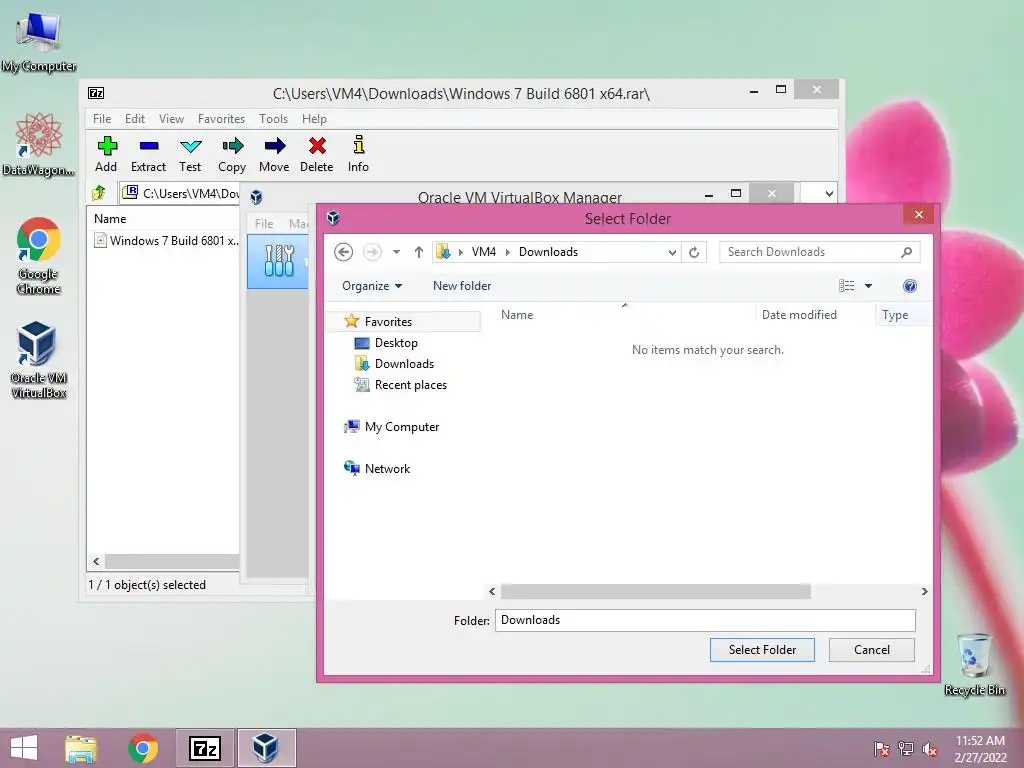Expand the address bar path dropdown
Screen dimensions: 1024x768
tap(672, 253)
